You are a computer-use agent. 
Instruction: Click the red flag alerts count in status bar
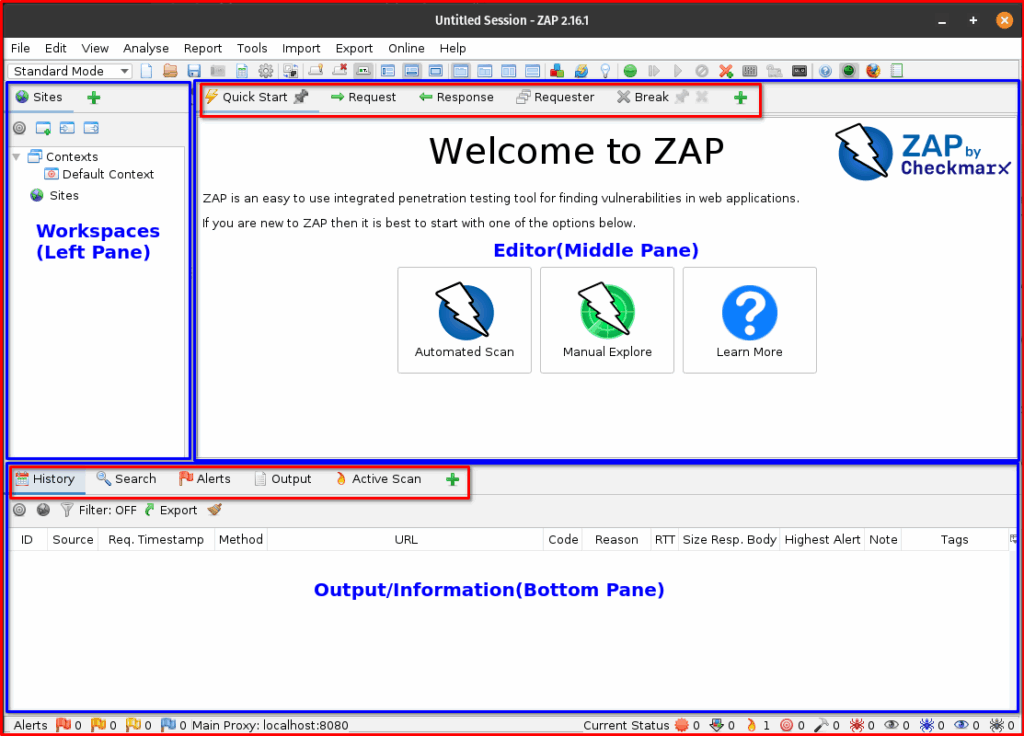point(69,725)
